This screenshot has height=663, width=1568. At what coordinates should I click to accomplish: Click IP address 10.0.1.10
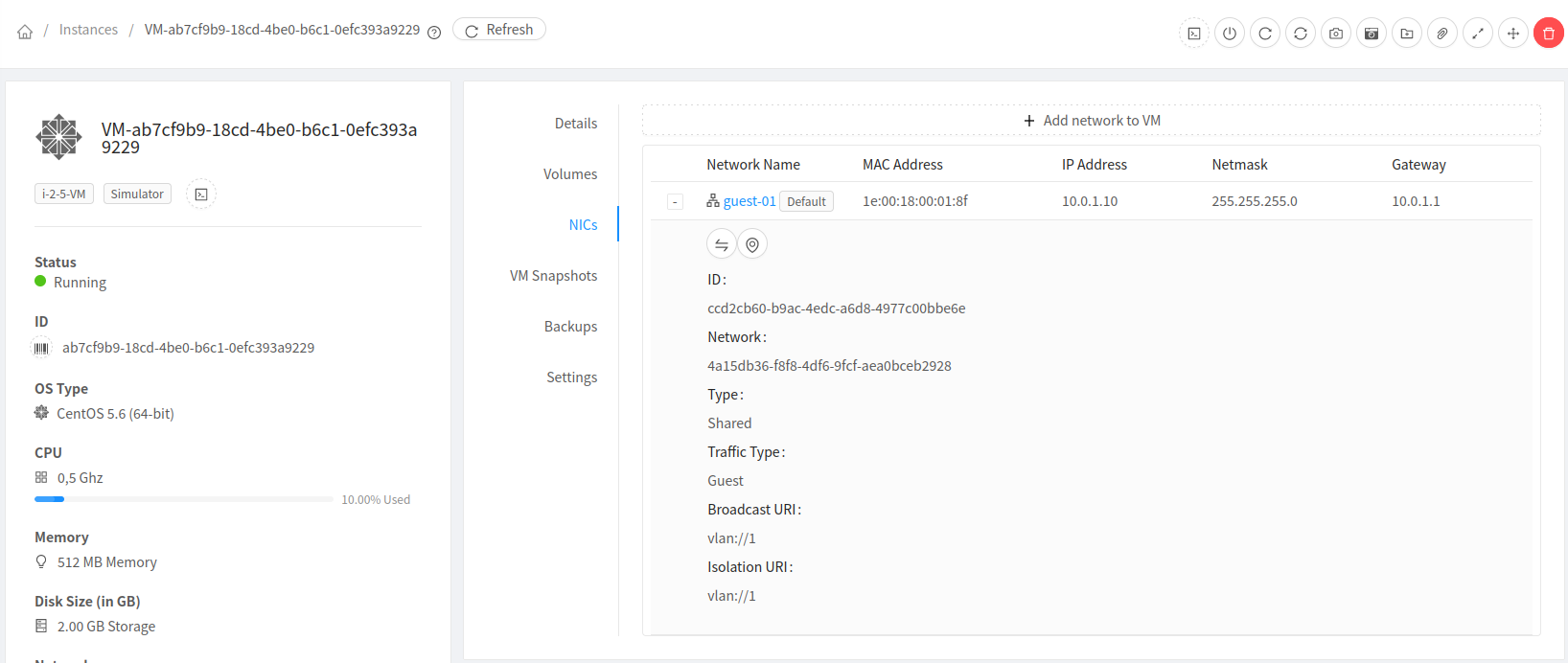tap(1090, 201)
